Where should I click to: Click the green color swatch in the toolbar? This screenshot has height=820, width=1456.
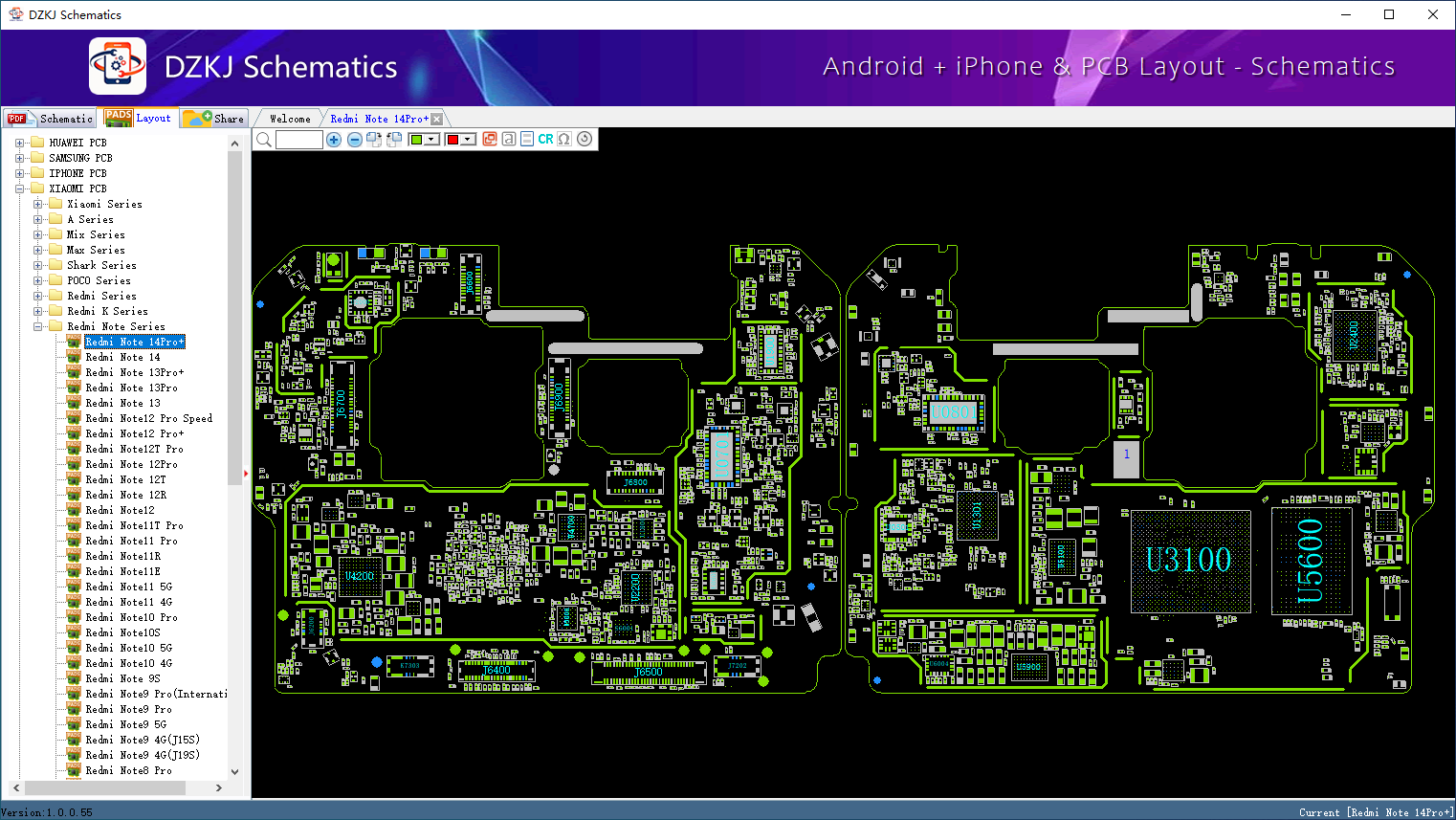(x=416, y=140)
